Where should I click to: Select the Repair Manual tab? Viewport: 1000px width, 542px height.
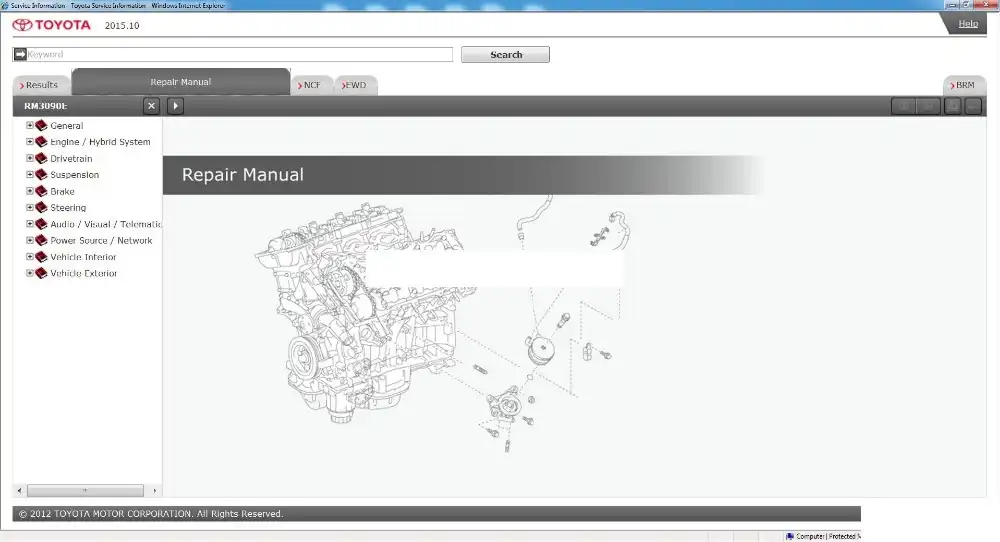(x=180, y=82)
